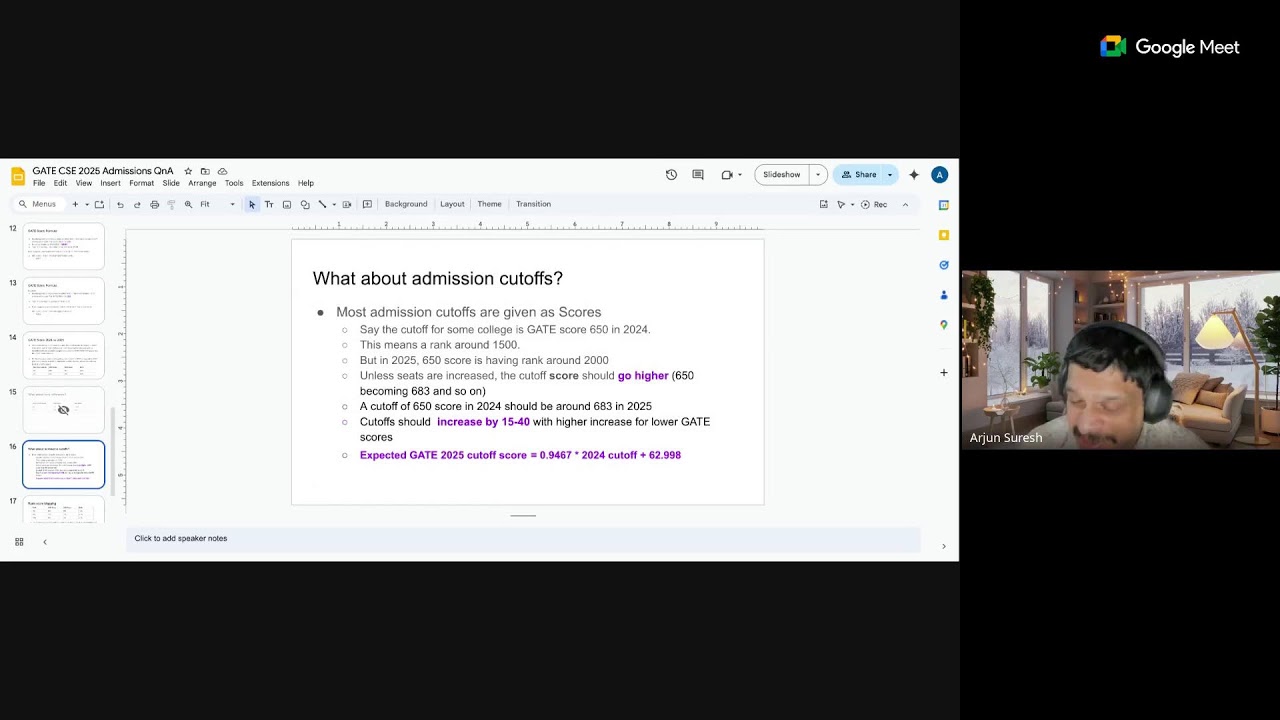Viewport: 1280px width, 720px height.
Task: Print the presentation
Action: 154,204
